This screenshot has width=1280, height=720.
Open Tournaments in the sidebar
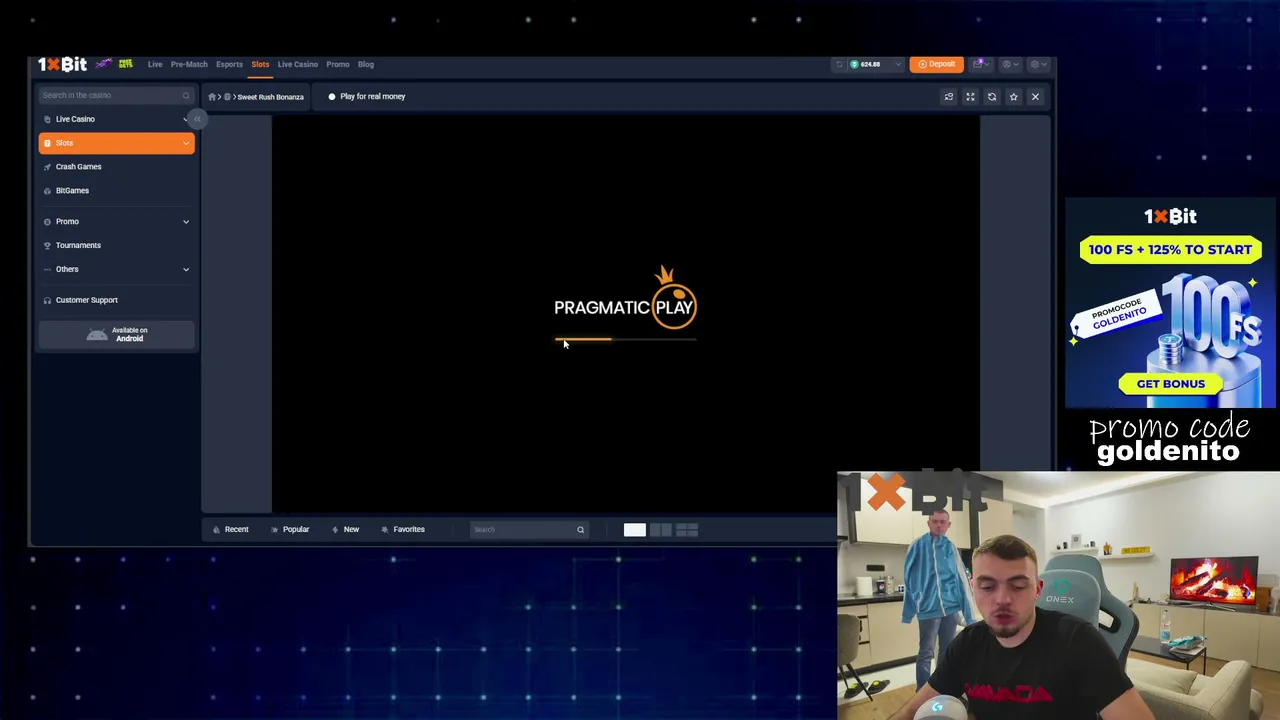tap(78, 245)
